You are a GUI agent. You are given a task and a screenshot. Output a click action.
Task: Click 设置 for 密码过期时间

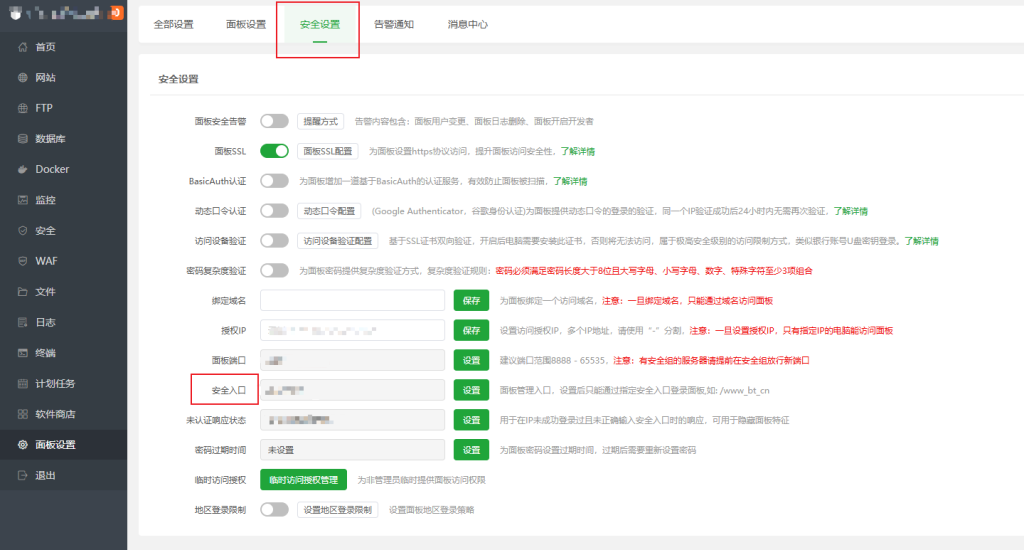(472, 450)
